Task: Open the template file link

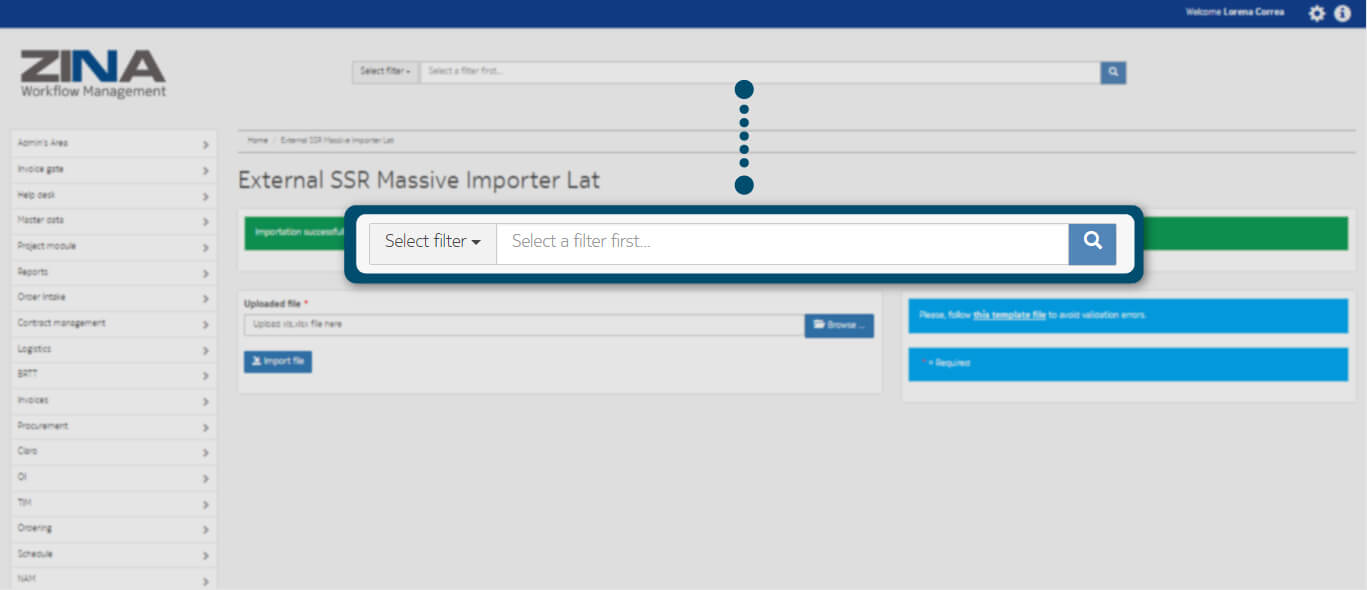Action: (x=1009, y=315)
